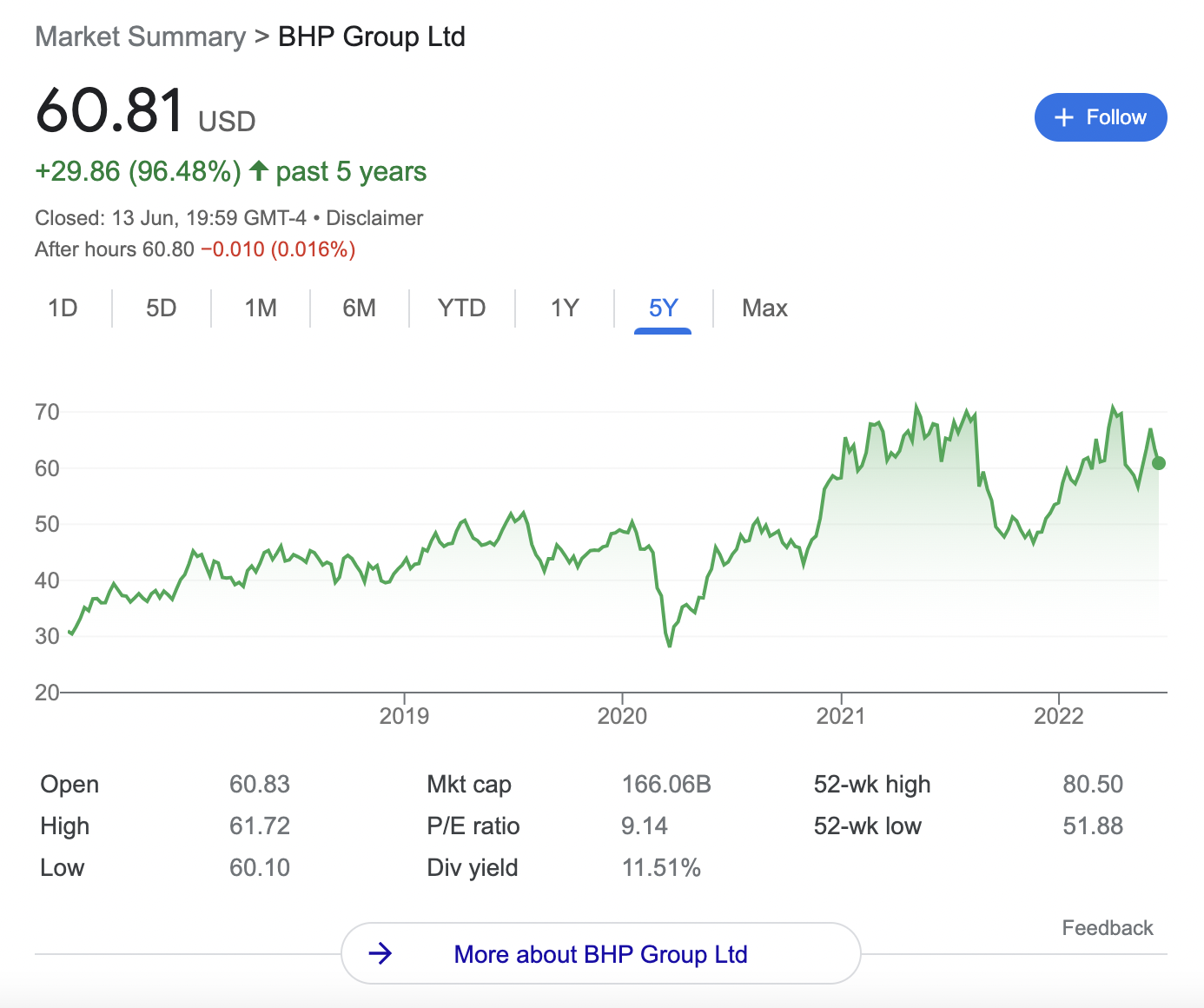
Task: Click the active 5Y tab
Action: tap(663, 308)
